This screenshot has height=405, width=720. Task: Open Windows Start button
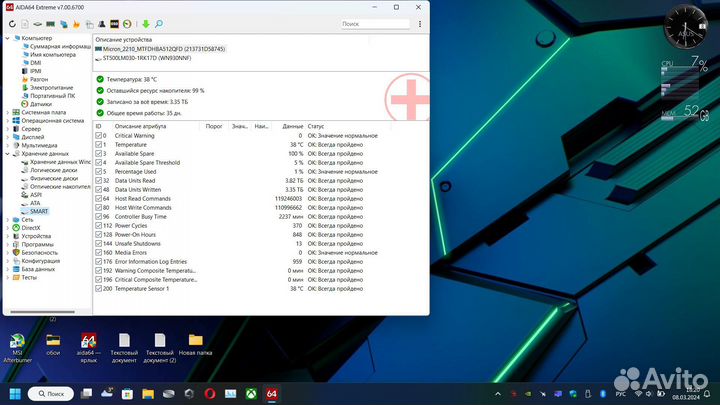15,394
